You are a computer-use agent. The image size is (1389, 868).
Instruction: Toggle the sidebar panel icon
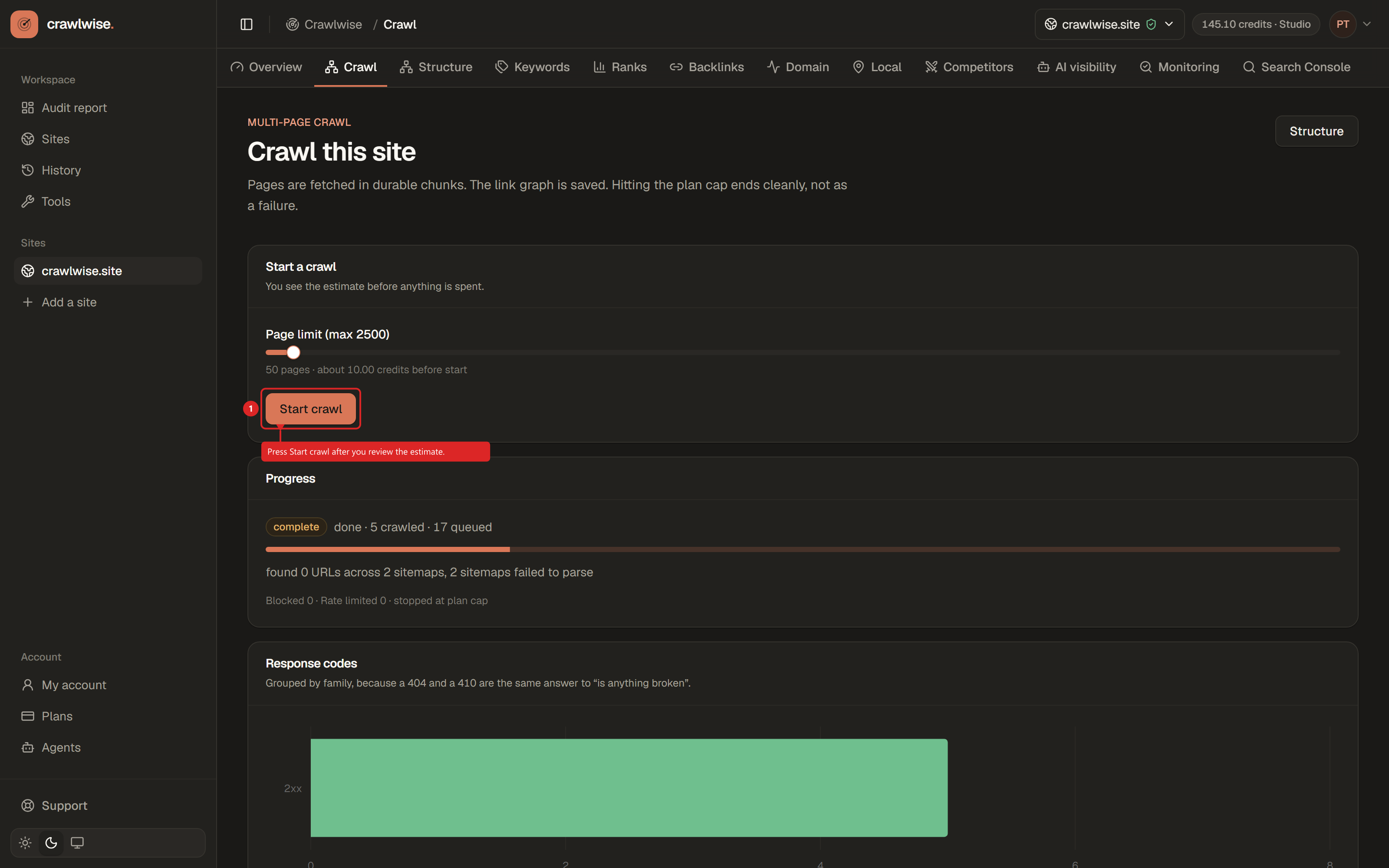(246, 24)
